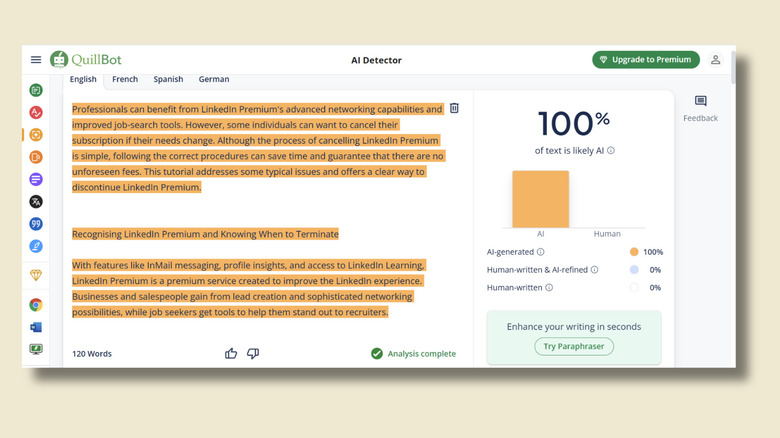Screen dimensions: 780x438
Task: Click the AI chart axis label
Action: (x=541, y=234)
